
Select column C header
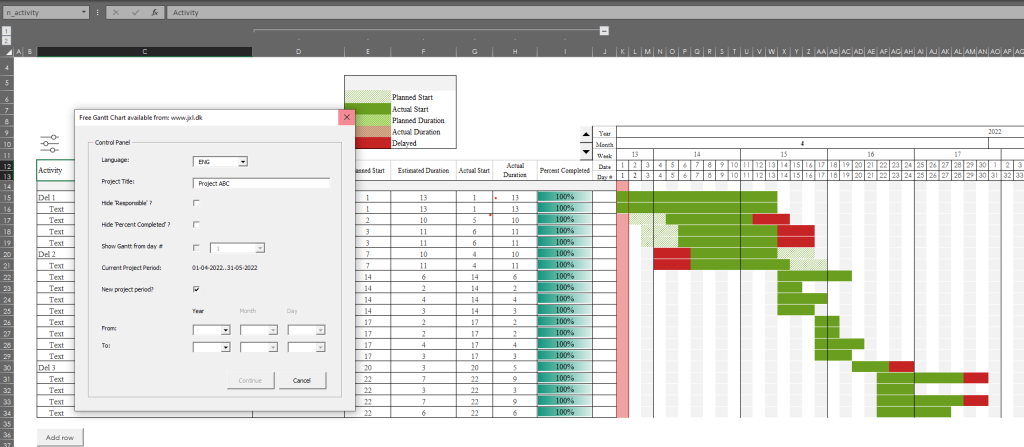click(144, 52)
